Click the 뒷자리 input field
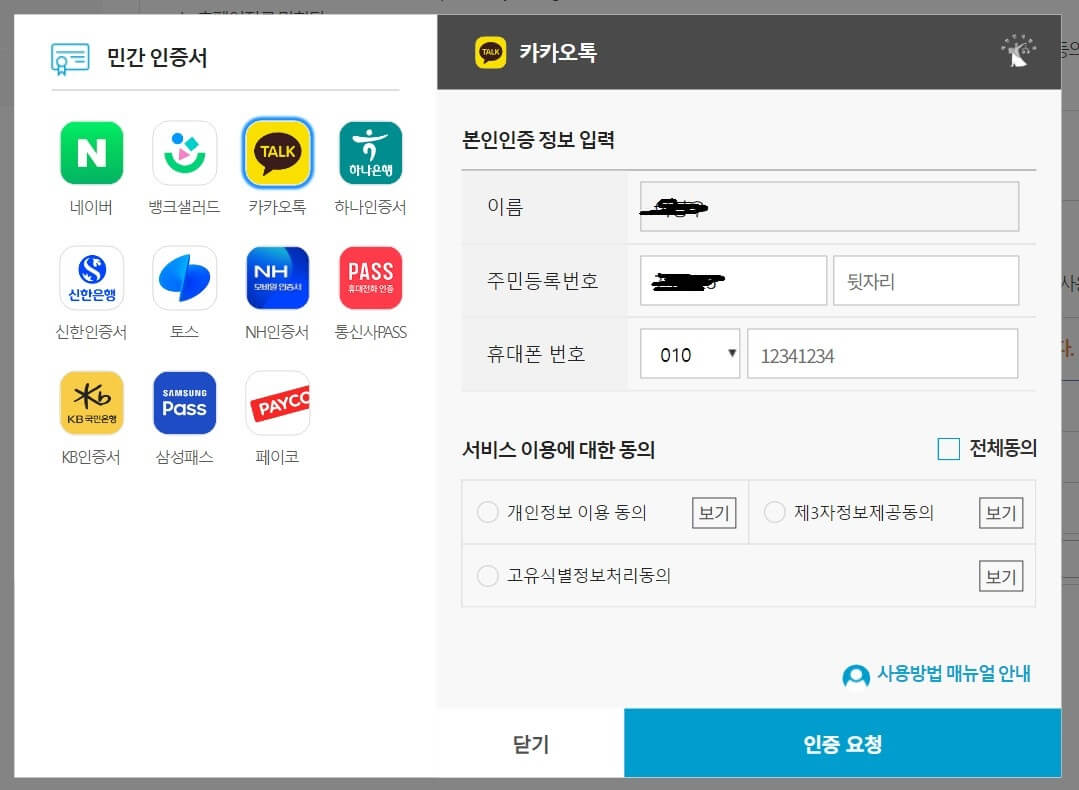The width and height of the screenshot is (1079, 790). point(926,280)
